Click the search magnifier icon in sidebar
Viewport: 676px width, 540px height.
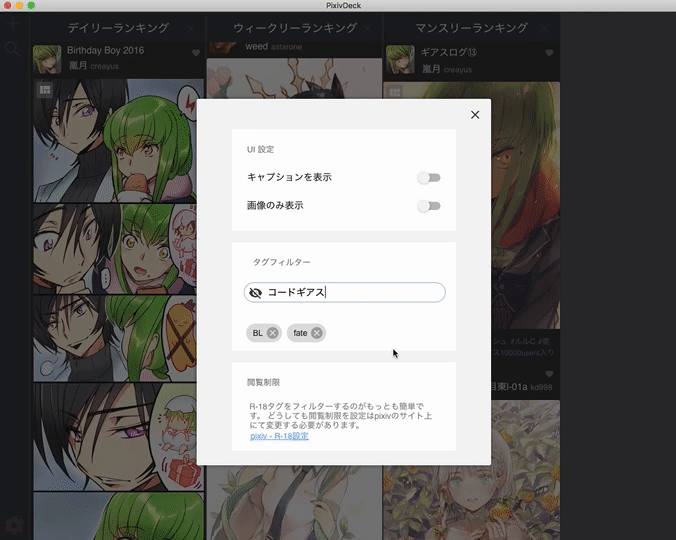click(x=13, y=49)
